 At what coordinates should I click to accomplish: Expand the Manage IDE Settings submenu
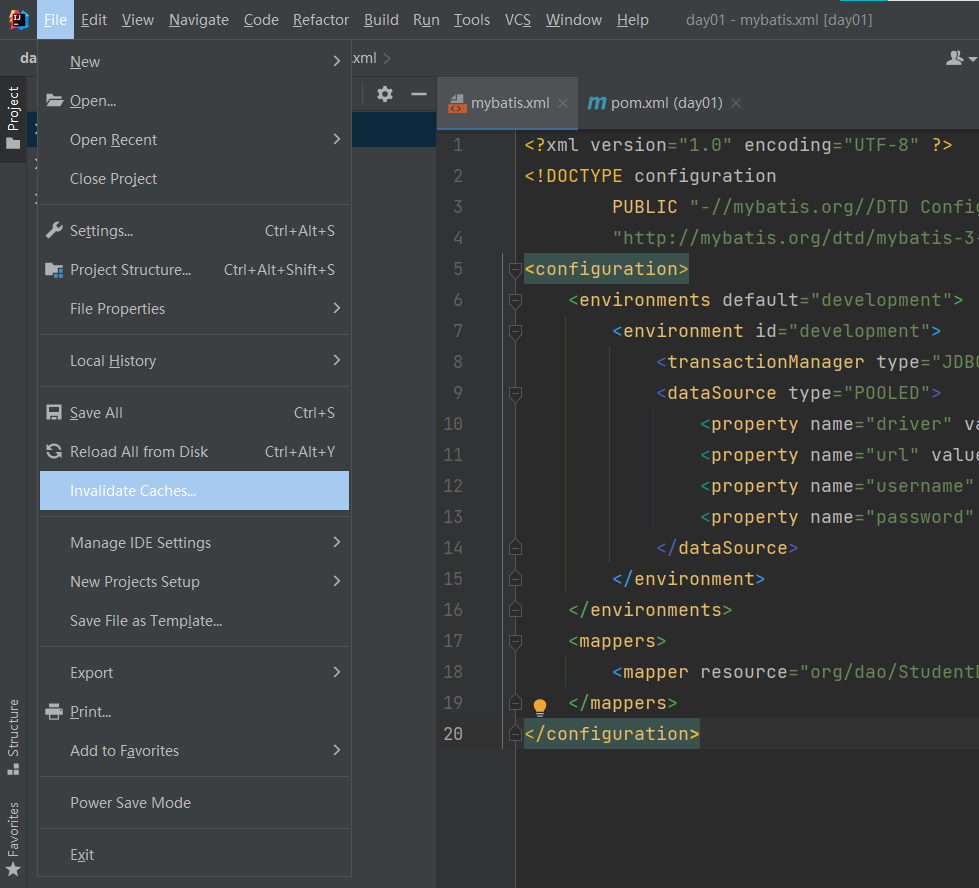(x=194, y=543)
